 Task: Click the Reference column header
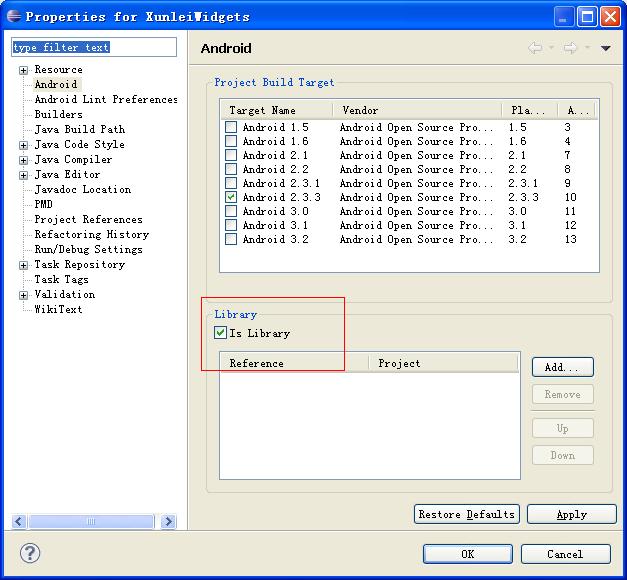294,363
